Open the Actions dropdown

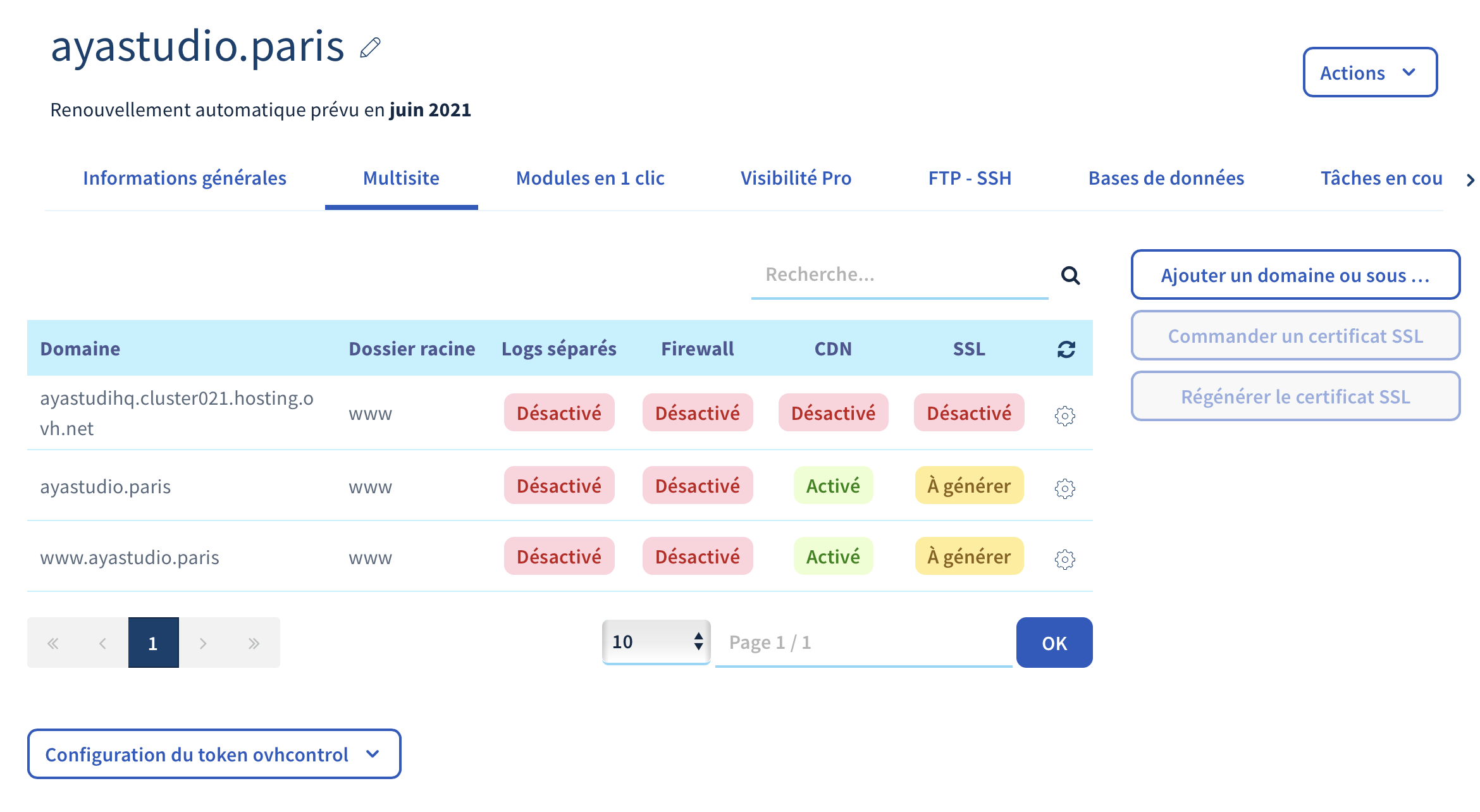coord(1369,73)
